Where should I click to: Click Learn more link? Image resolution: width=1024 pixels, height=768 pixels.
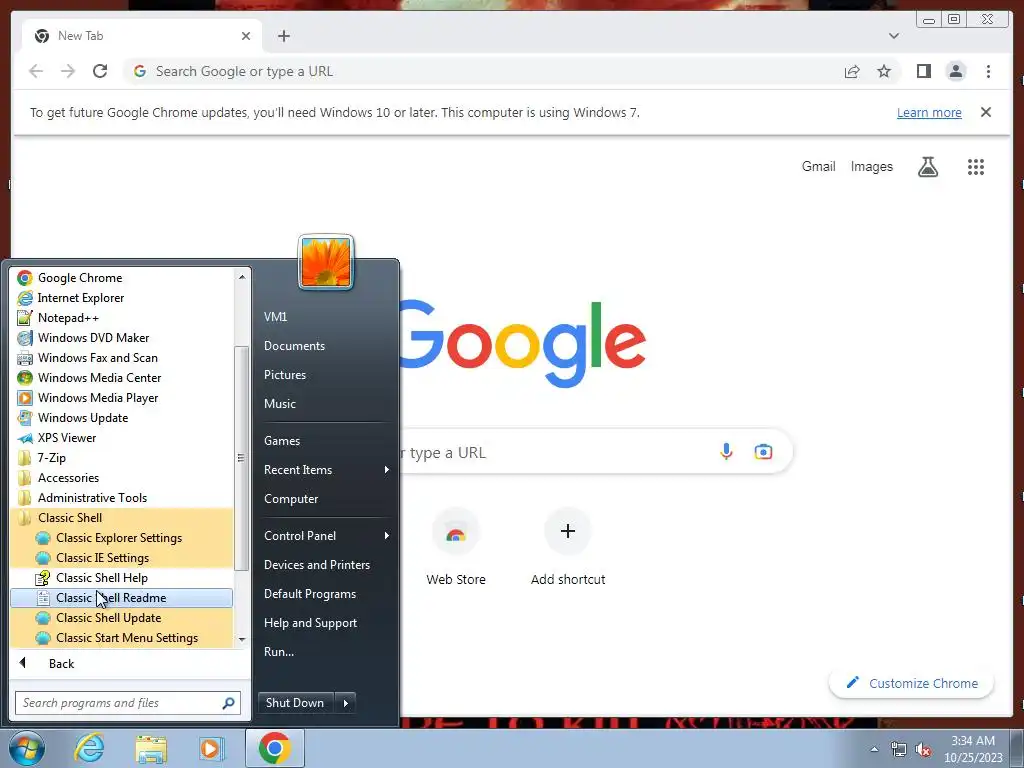pyautogui.click(x=929, y=112)
